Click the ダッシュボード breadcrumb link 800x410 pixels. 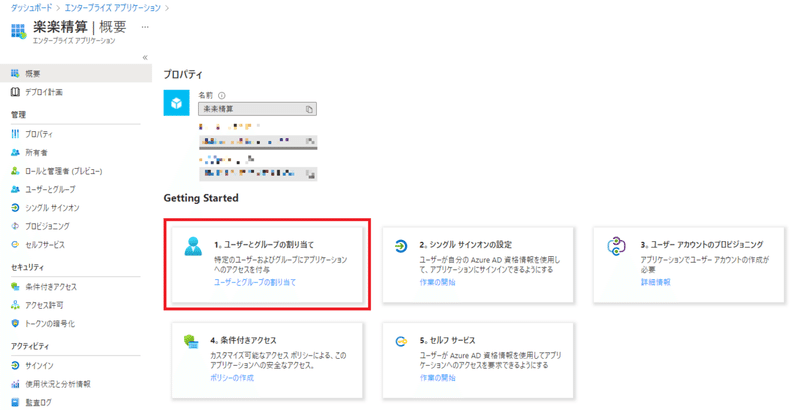[x=31, y=8]
